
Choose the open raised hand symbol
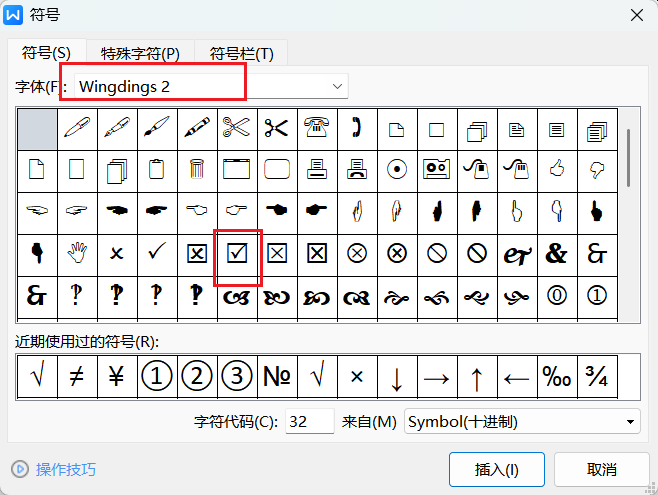click(77, 254)
